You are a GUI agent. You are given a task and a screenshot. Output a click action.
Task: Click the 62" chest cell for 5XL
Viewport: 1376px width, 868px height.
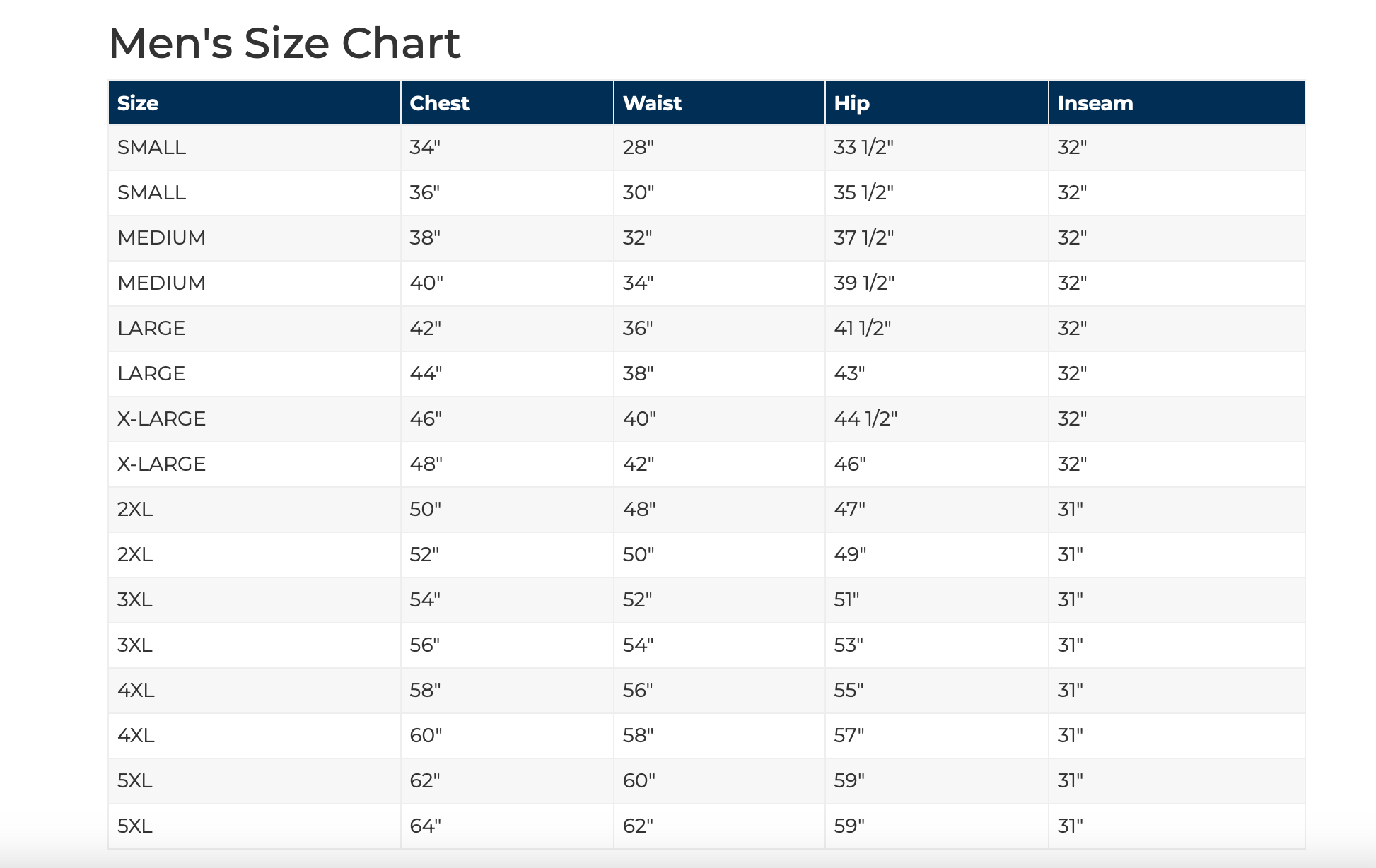pos(425,781)
